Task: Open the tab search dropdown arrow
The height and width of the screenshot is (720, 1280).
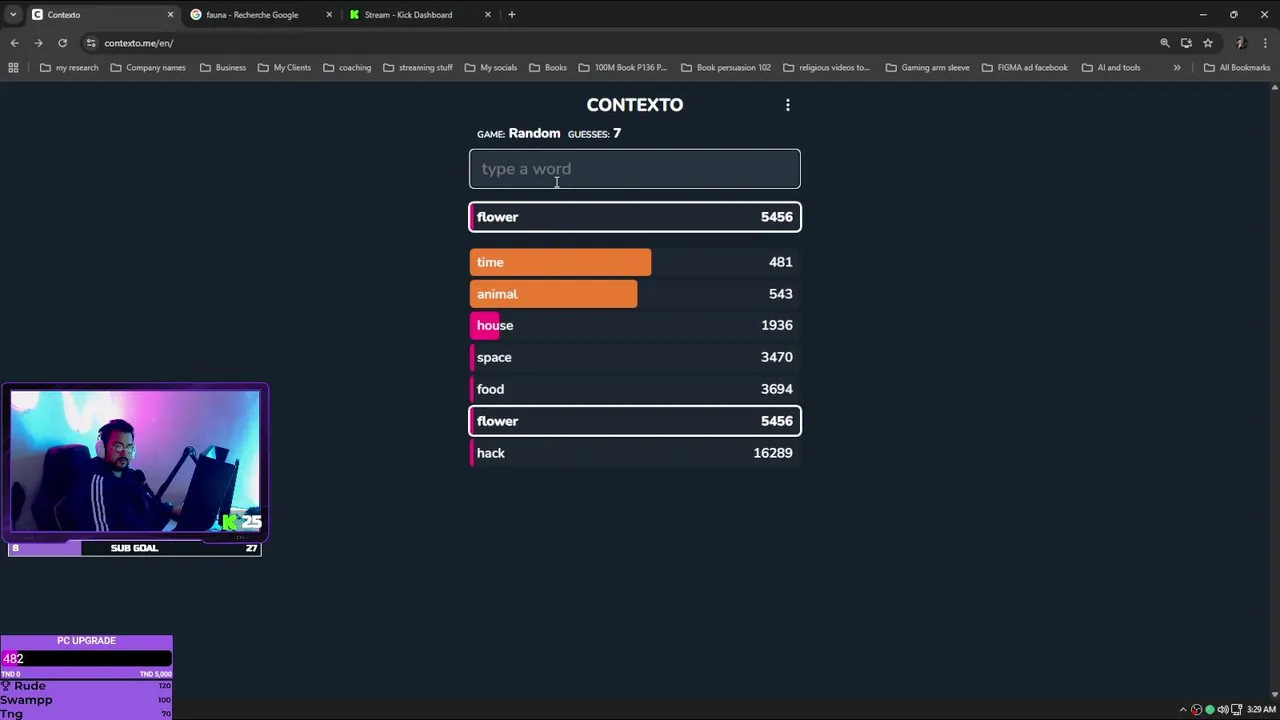Action: [12, 15]
